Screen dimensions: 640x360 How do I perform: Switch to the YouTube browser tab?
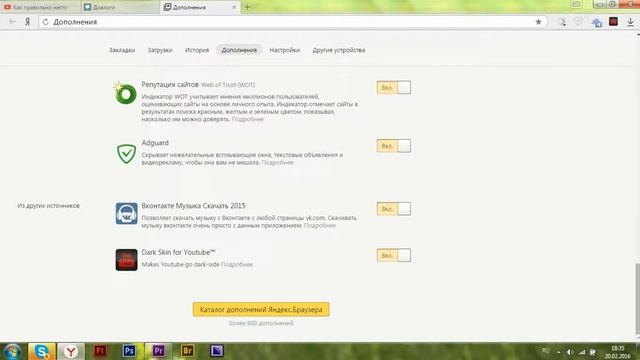[x=40, y=7]
